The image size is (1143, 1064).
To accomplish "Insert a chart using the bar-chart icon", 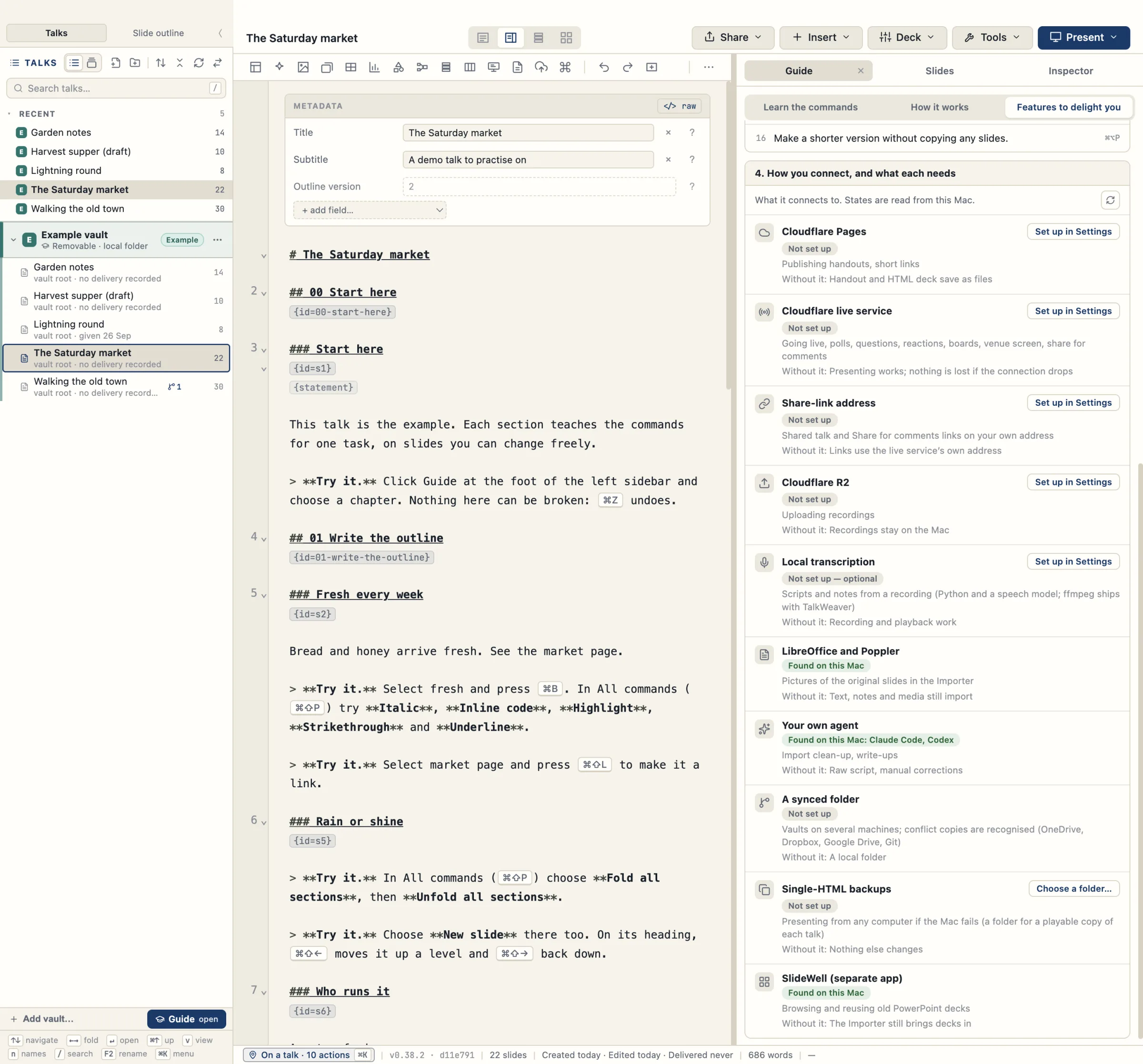I will (374, 67).
